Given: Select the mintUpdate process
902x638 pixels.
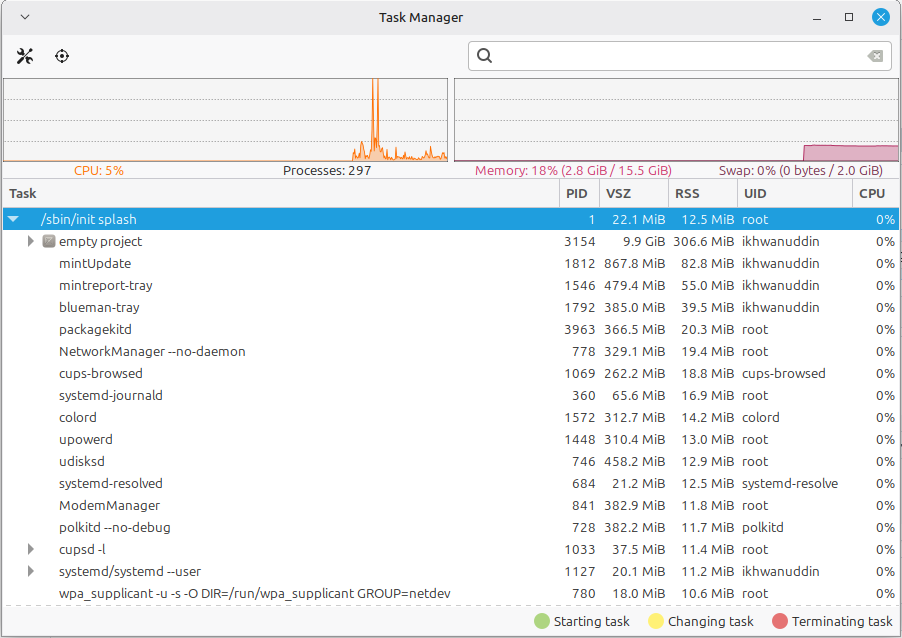Looking at the screenshot, I should pyautogui.click(x=451, y=263).
